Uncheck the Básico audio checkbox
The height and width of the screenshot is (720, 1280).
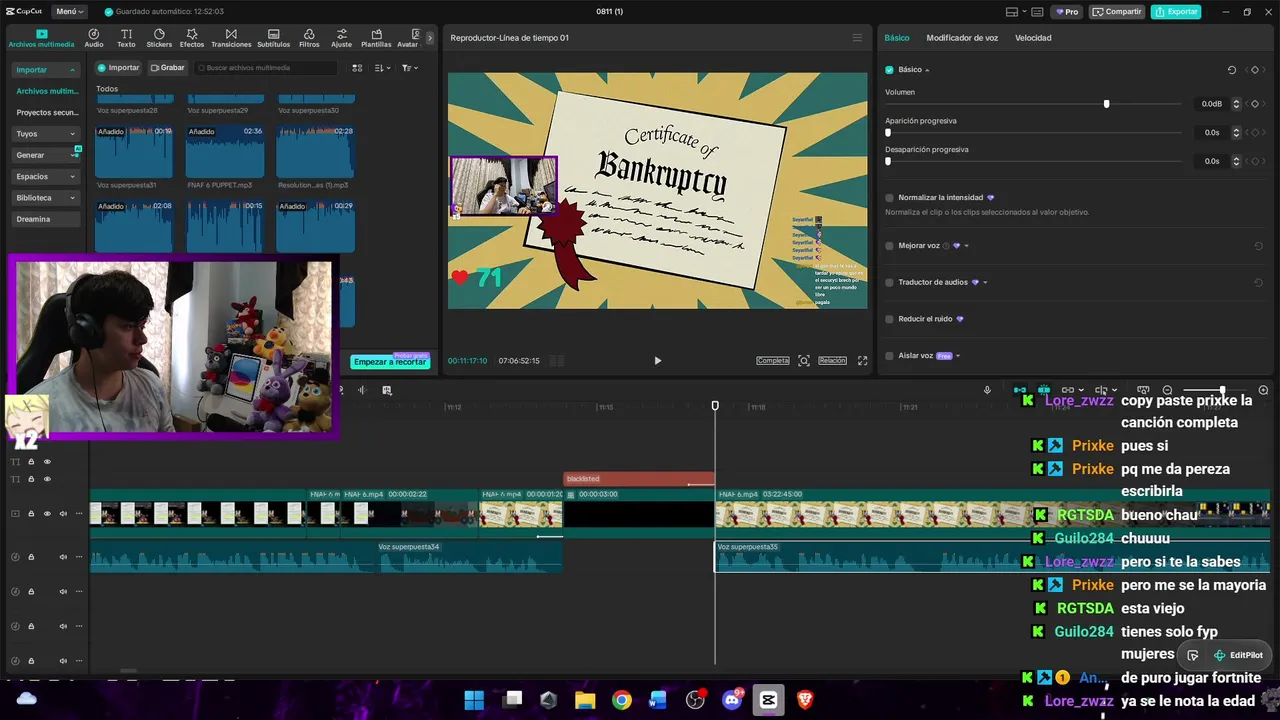[889, 70]
